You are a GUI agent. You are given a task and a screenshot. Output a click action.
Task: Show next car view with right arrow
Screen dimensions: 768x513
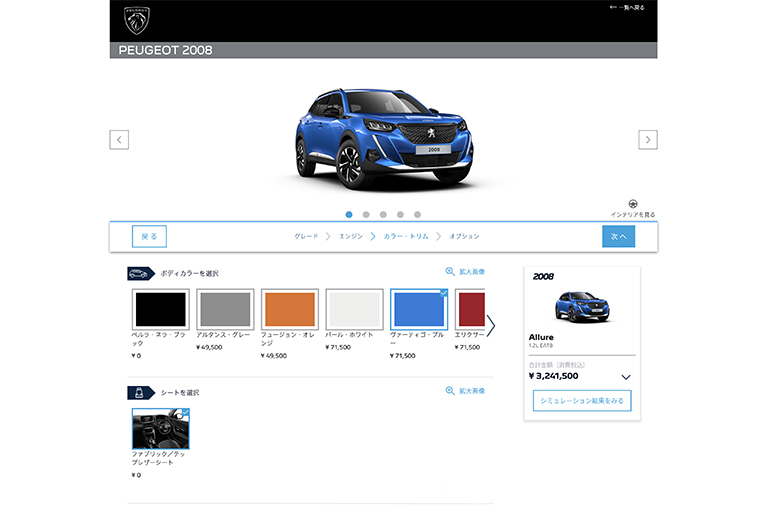click(x=648, y=140)
